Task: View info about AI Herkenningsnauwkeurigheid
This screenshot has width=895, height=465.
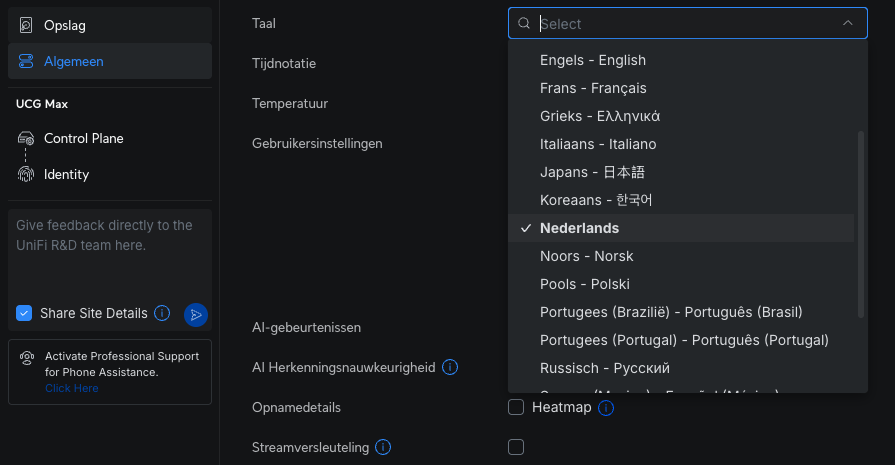Action: coord(450,367)
